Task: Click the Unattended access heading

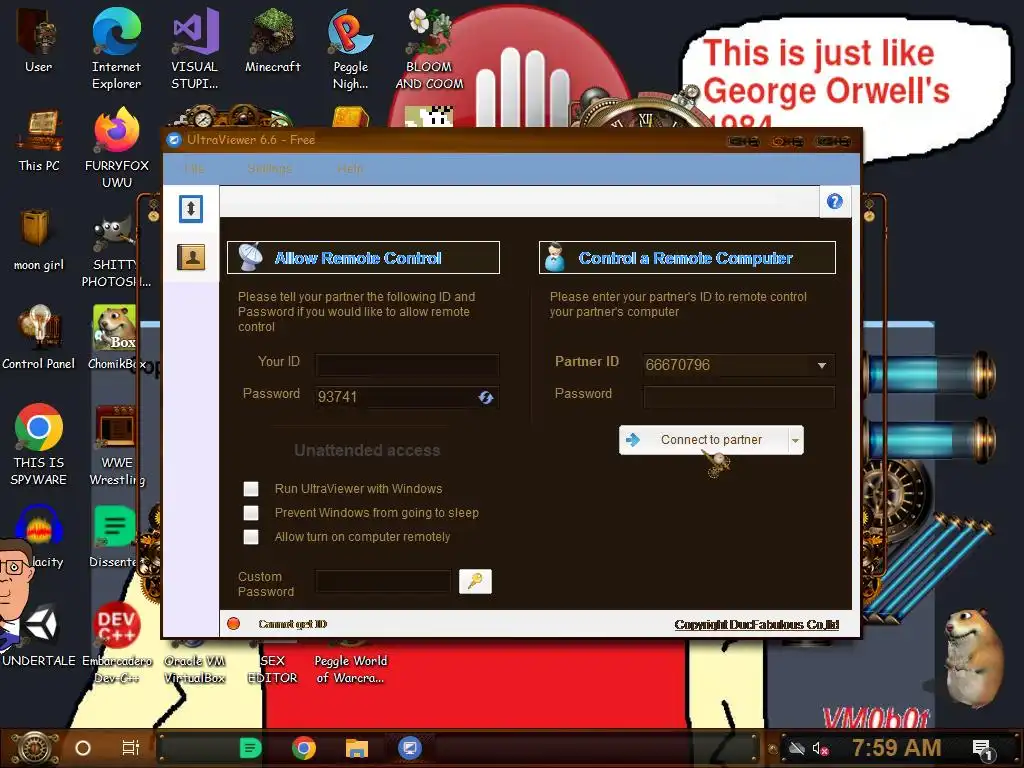Action: (x=367, y=450)
